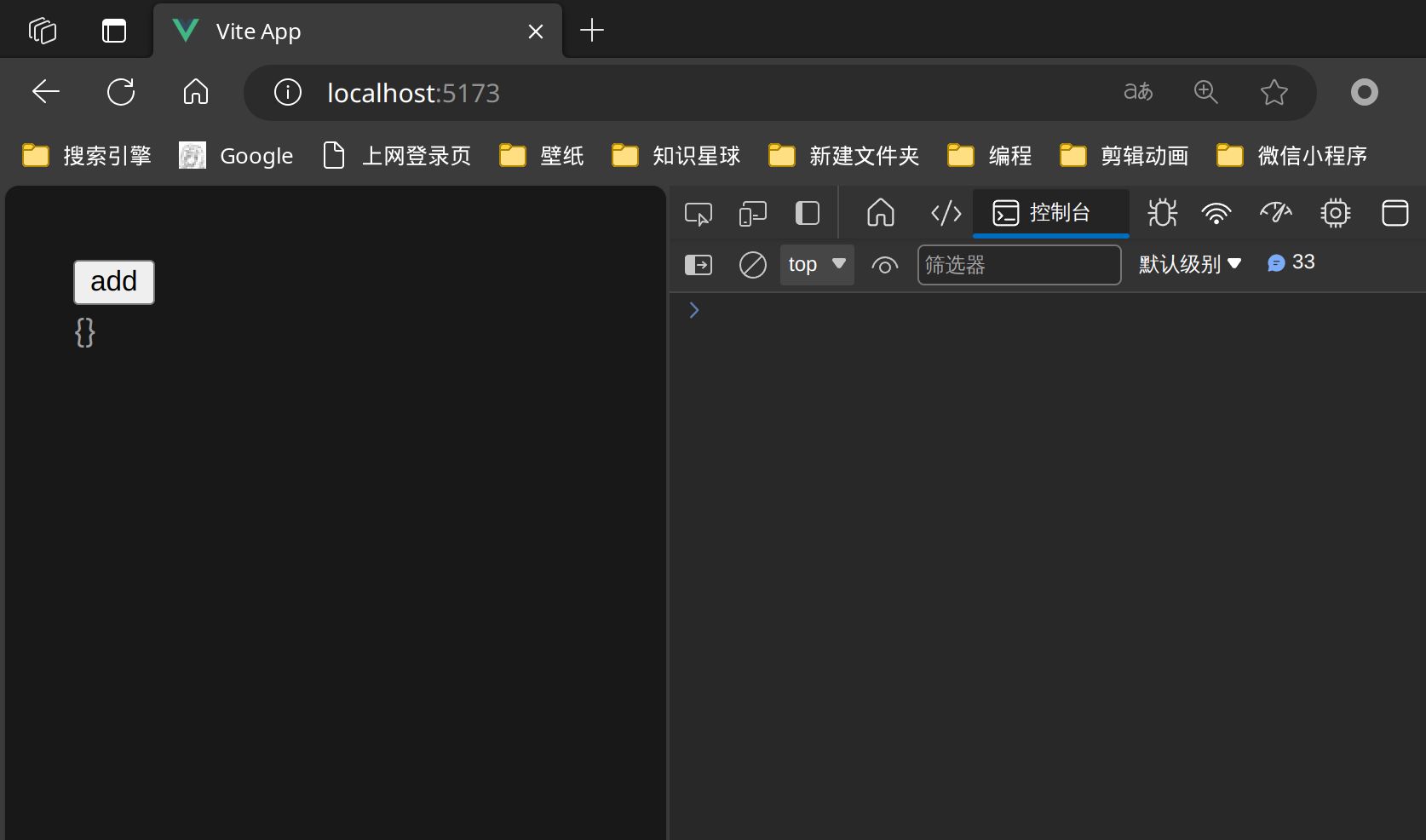Image resolution: width=1426 pixels, height=840 pixels.
Task: Open the Network panel wifi icon
Action: [1216, 213]
